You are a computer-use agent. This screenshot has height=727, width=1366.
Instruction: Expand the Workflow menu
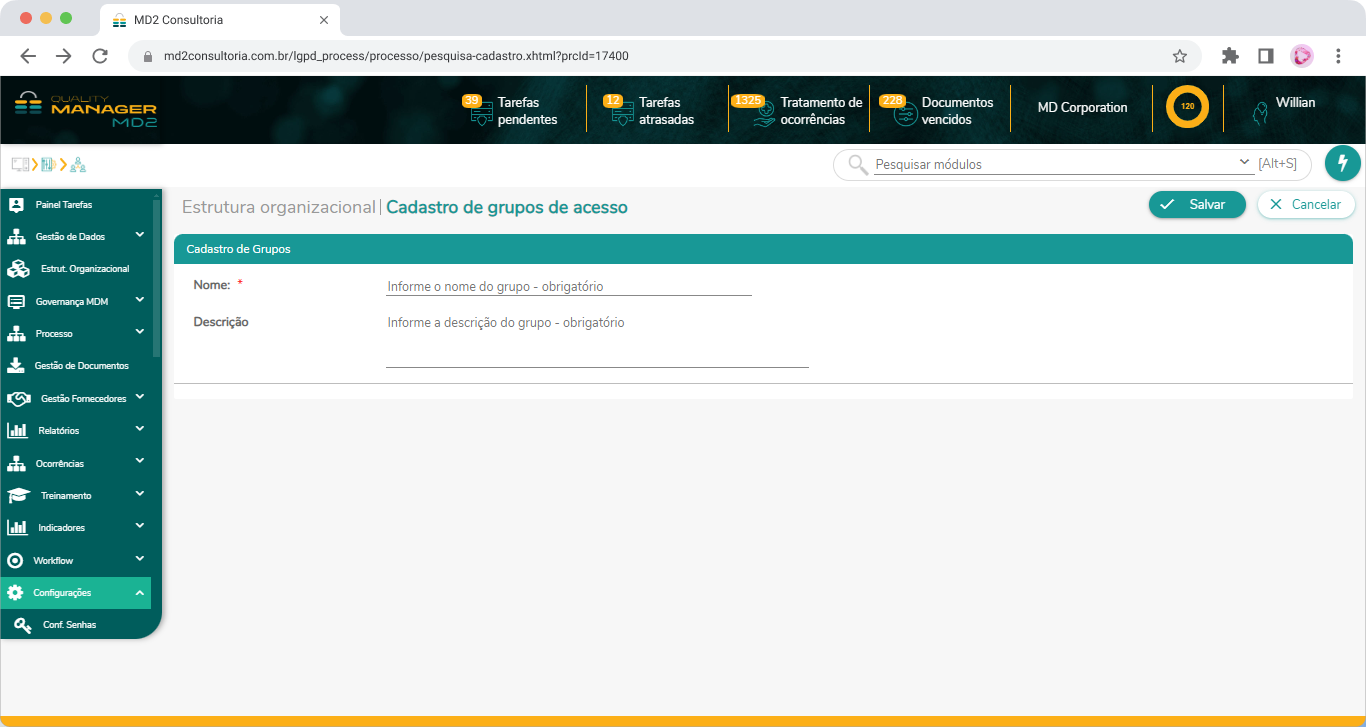click(52, 560)
